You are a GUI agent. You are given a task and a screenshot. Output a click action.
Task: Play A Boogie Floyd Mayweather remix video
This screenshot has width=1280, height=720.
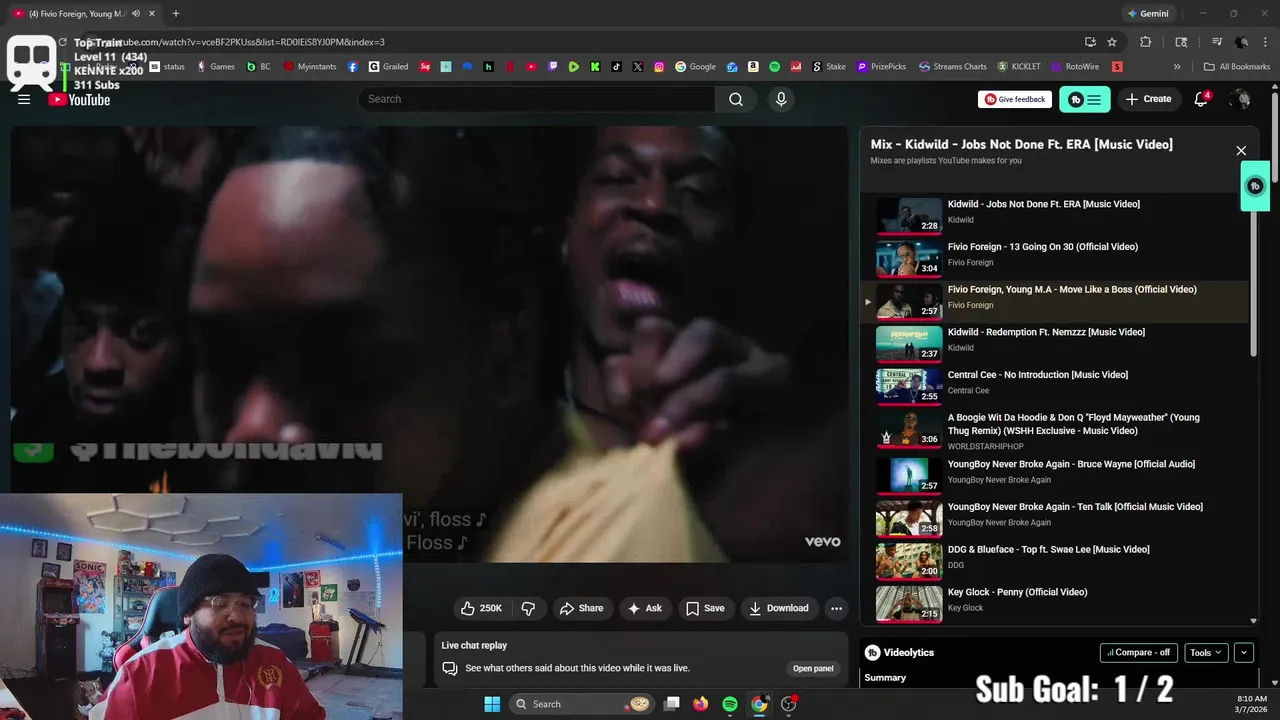[909, 429]
